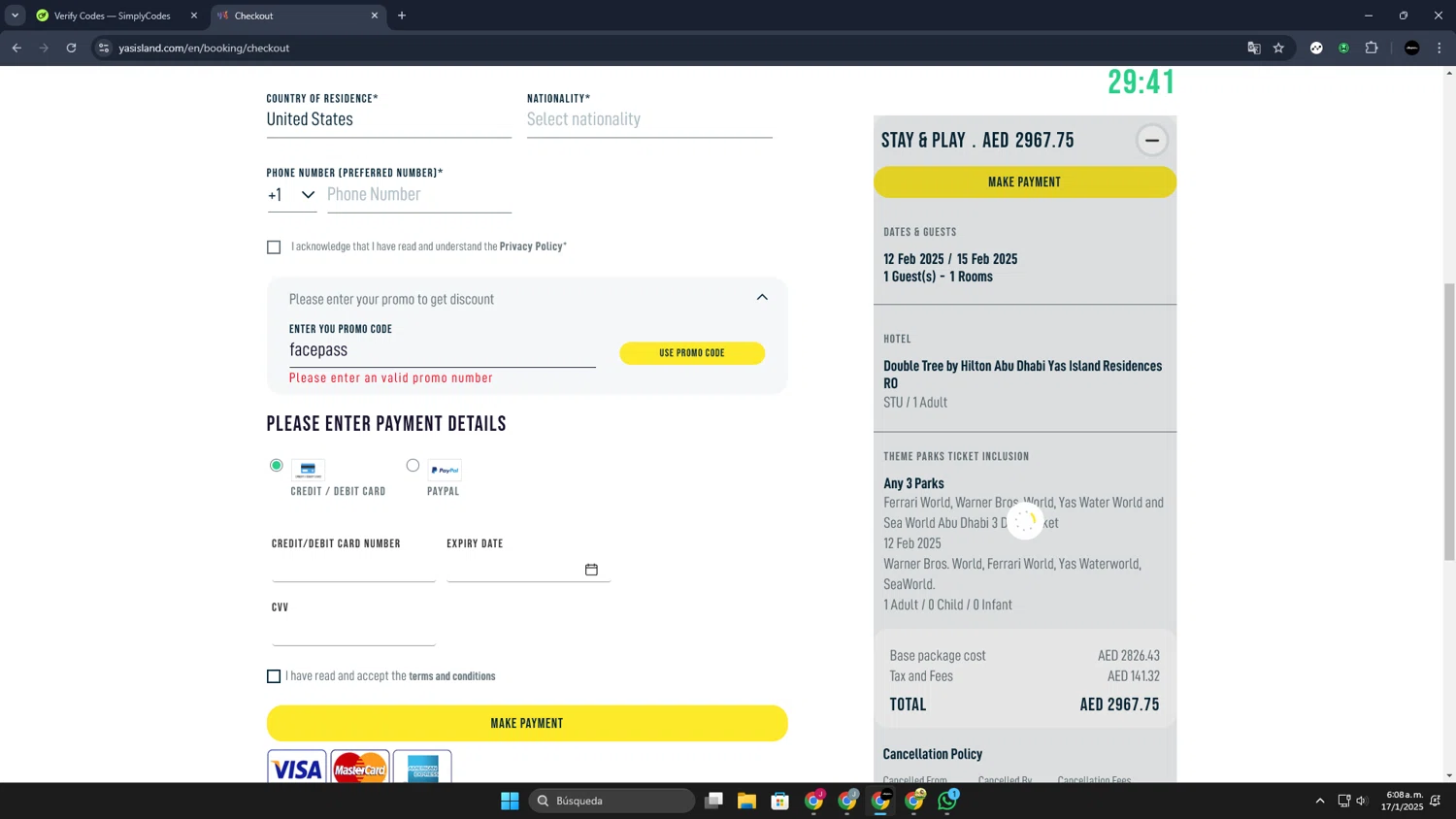The image size is (1456, 819).
Task: Open the Select nationality dropdown
Action: 649,119
